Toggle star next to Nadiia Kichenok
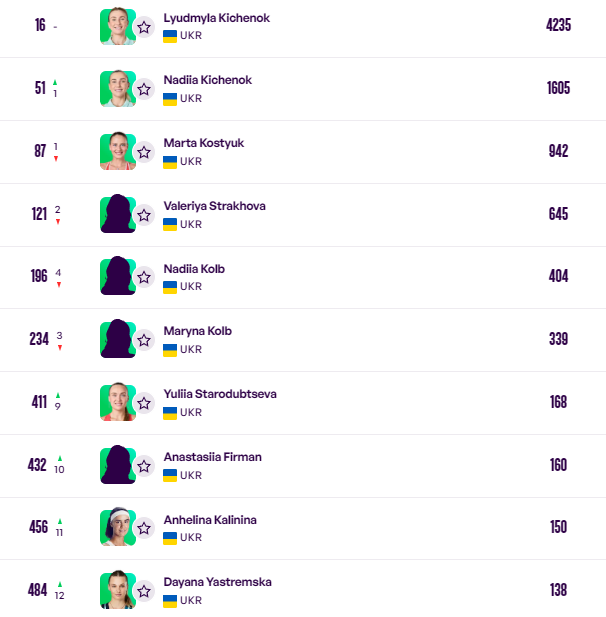 click(144, 89)
